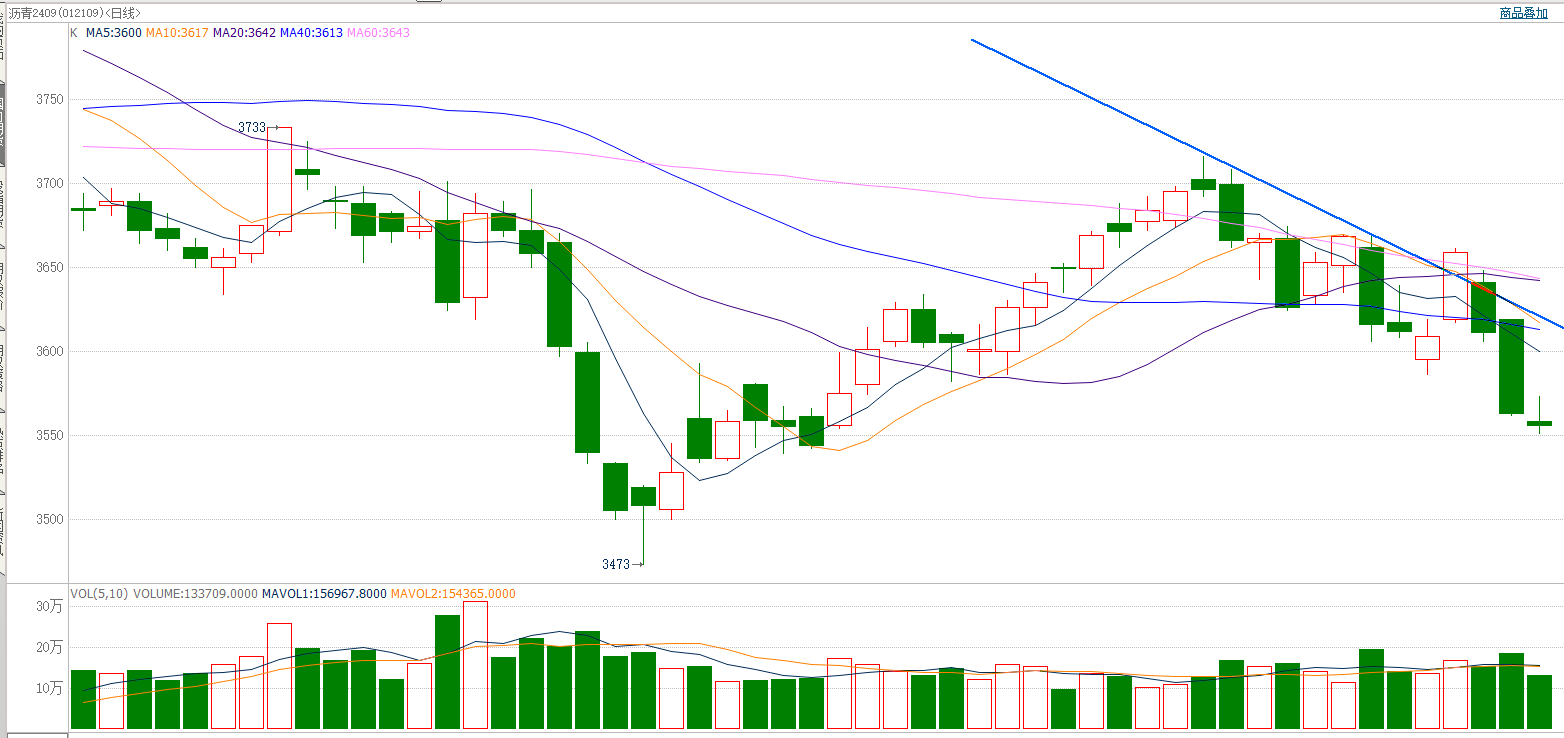This screenshot has width=1564, height=738.
Task: Click the 3600 price axis label
Action: [49, 352]
